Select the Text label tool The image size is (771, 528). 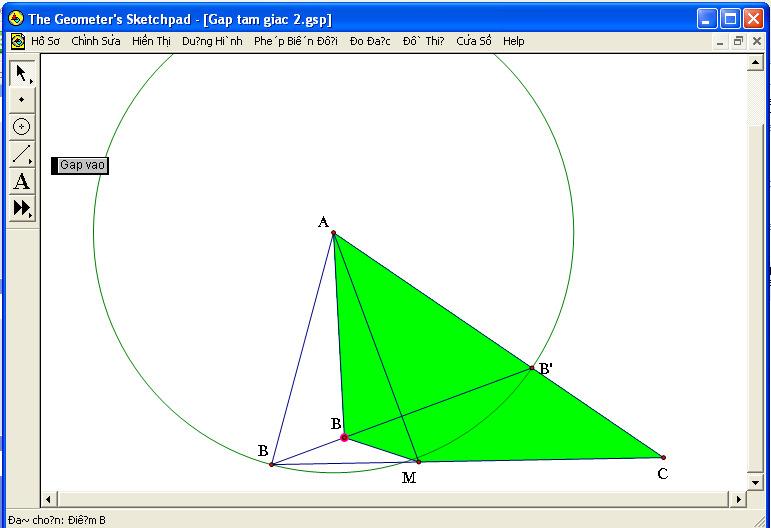tap(22, 181)
